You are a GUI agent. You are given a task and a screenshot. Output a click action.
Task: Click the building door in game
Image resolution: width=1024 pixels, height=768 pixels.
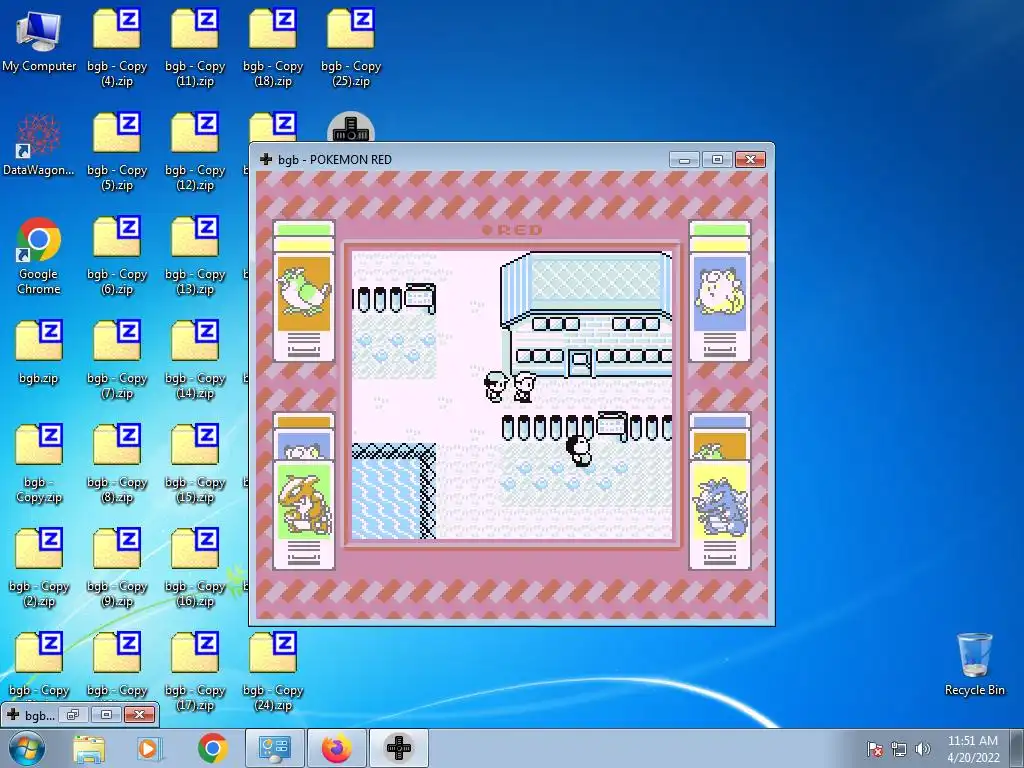tap(580, 363)
